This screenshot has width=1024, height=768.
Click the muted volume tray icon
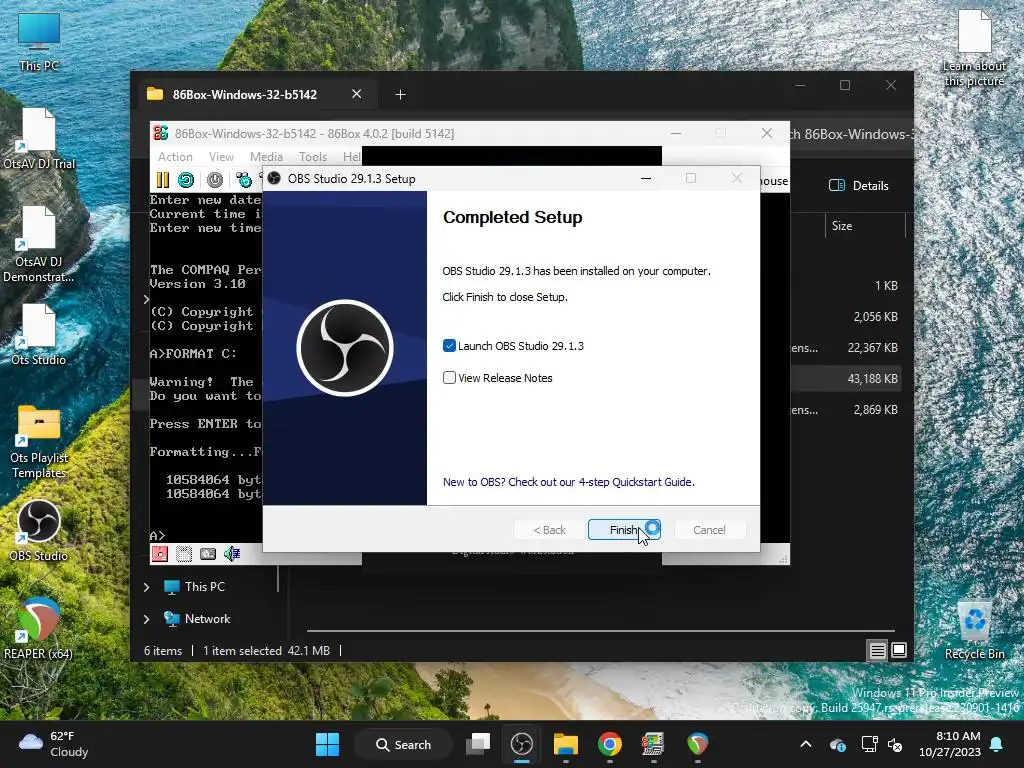tap(895, 744)
